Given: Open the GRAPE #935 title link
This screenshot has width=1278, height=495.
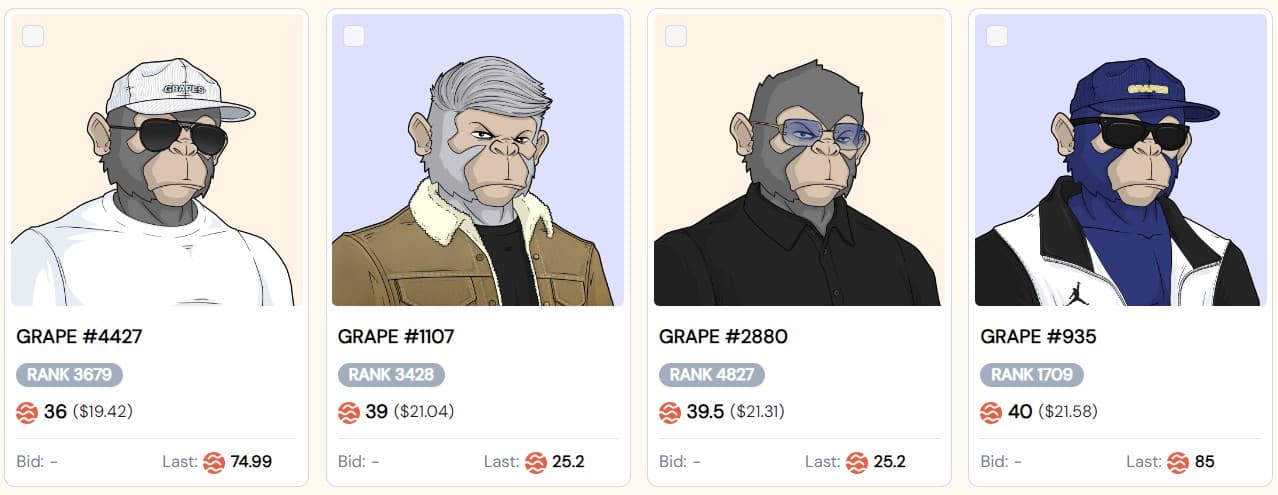Looking at the screenshot, I should click(x=1038, y=337).
